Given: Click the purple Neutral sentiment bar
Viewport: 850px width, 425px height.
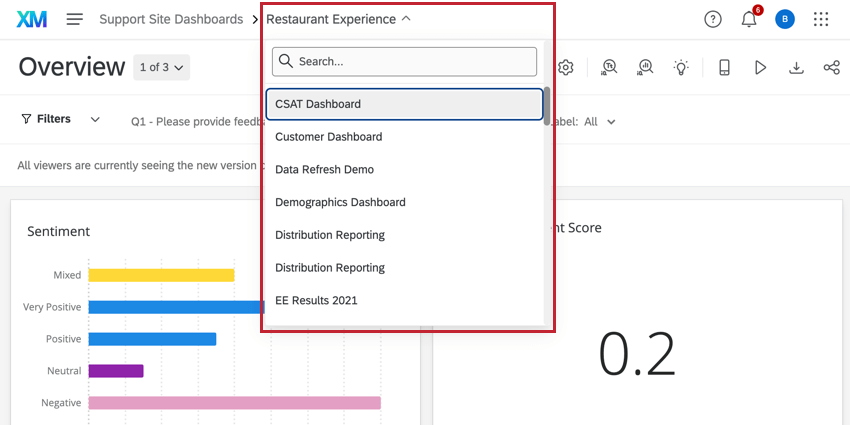Looking at the screenshot, I should tap(115, 371).
